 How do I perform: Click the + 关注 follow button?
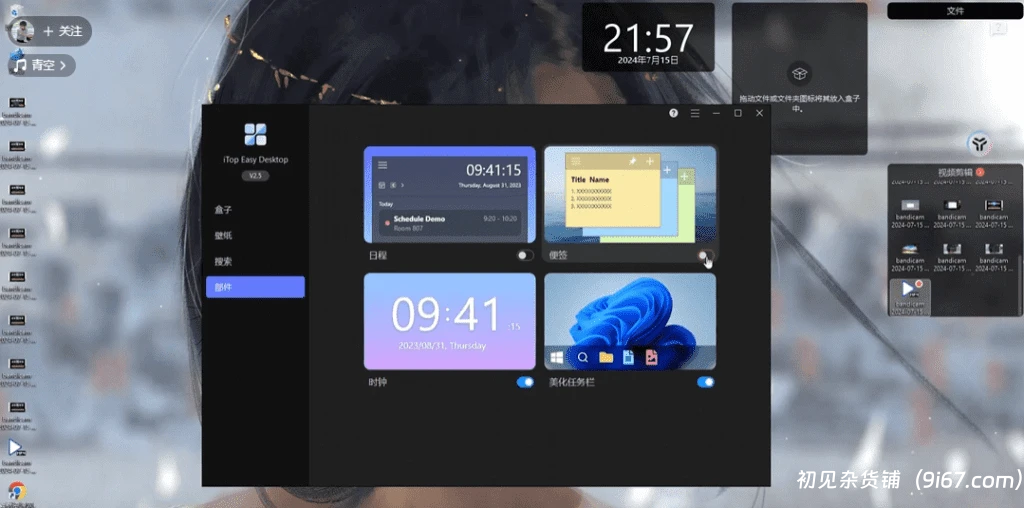(x=63, y=31)
